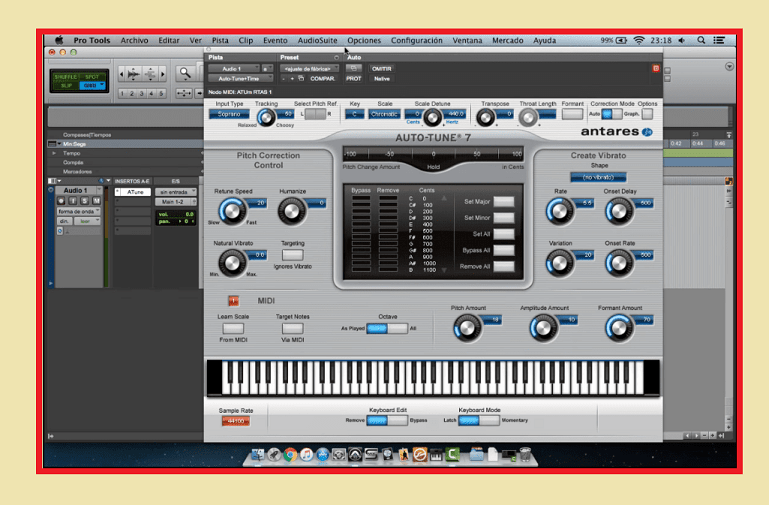Image resolution: width=769 pixels, height=505 pixels.
Task: Open iTunes from the dock
Action: click(307, 455)
